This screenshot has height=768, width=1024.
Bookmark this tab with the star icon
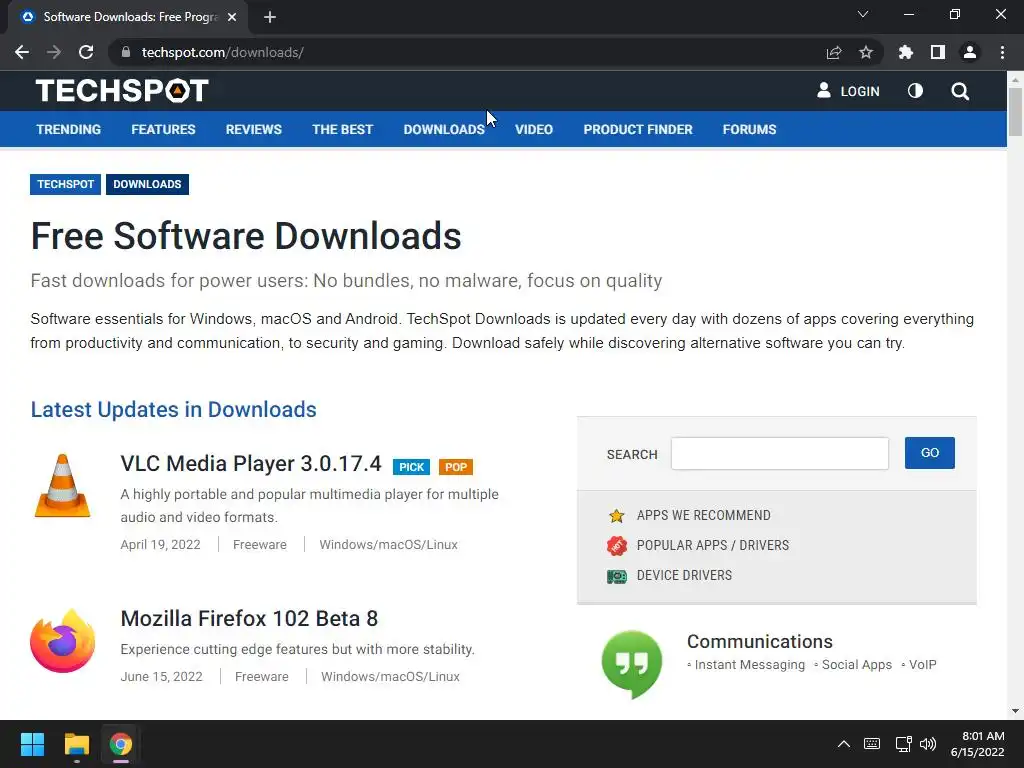[866, 52]
